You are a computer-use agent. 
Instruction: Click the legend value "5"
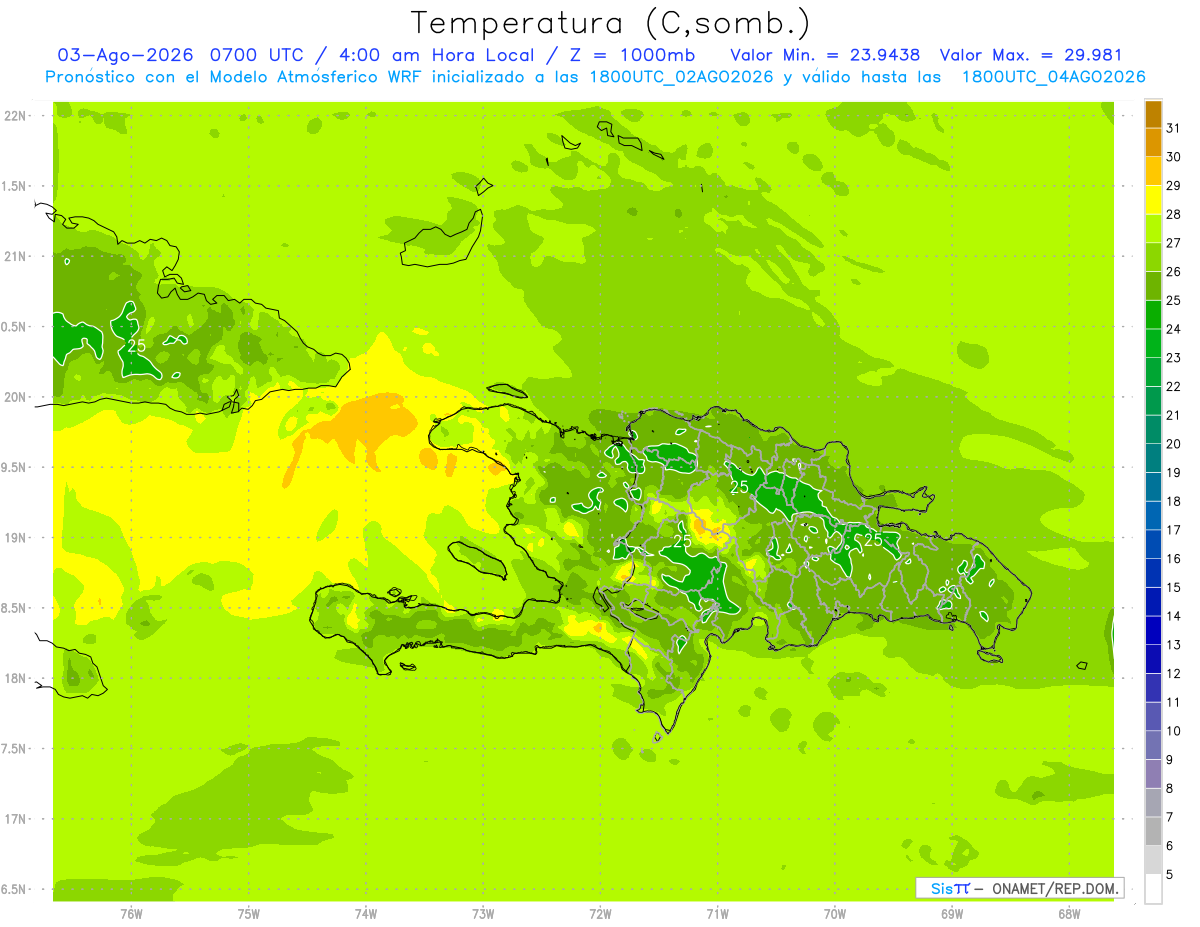(x=1170, y=875)
